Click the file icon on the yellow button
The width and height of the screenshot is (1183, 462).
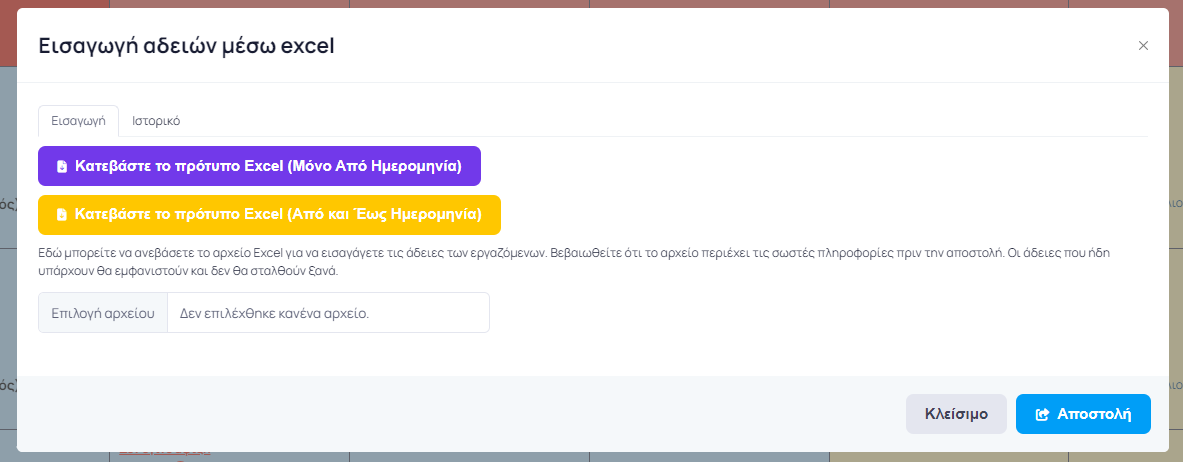coord(62,215)
